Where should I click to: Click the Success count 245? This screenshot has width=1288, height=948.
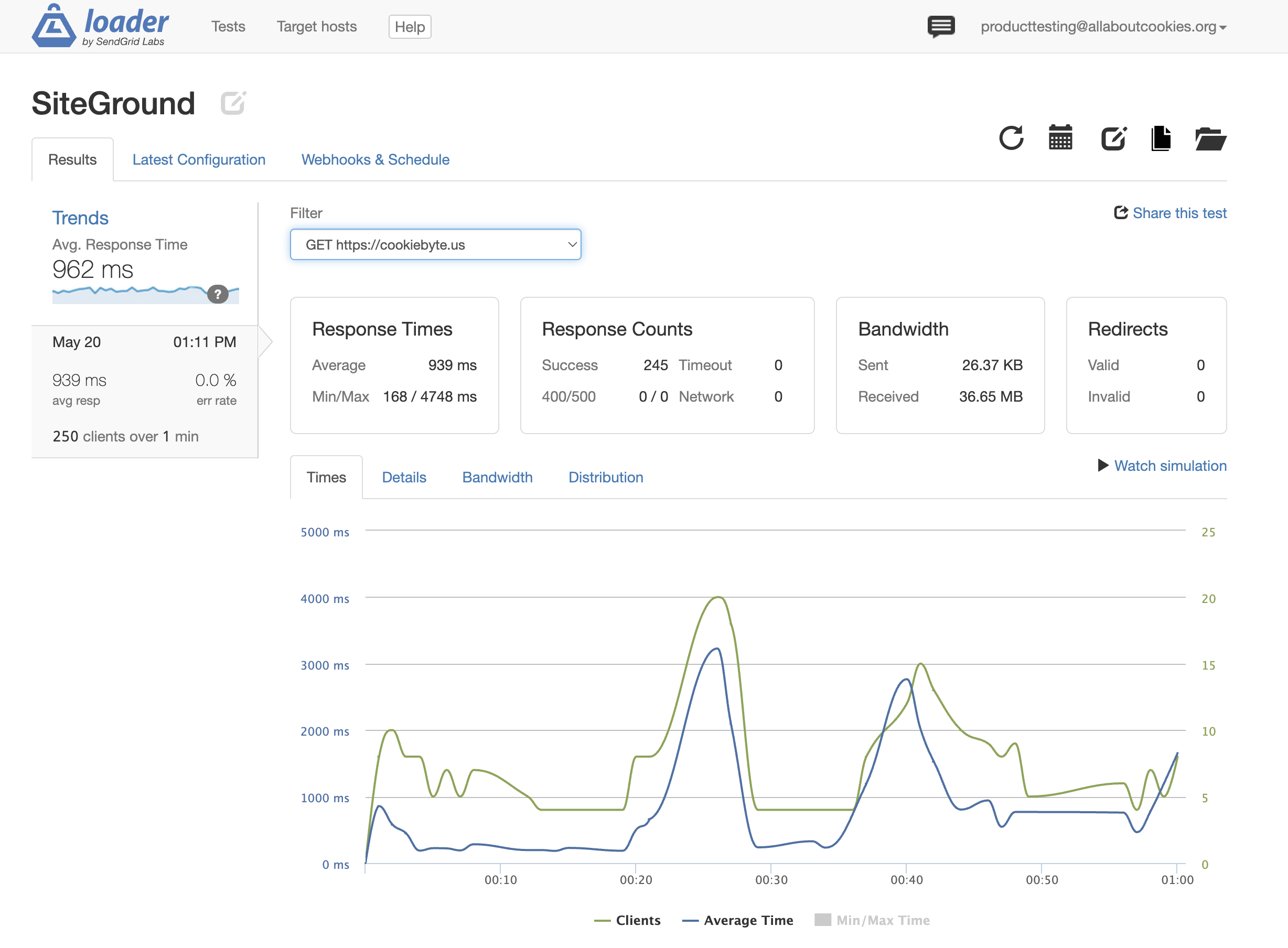(656, 365)
